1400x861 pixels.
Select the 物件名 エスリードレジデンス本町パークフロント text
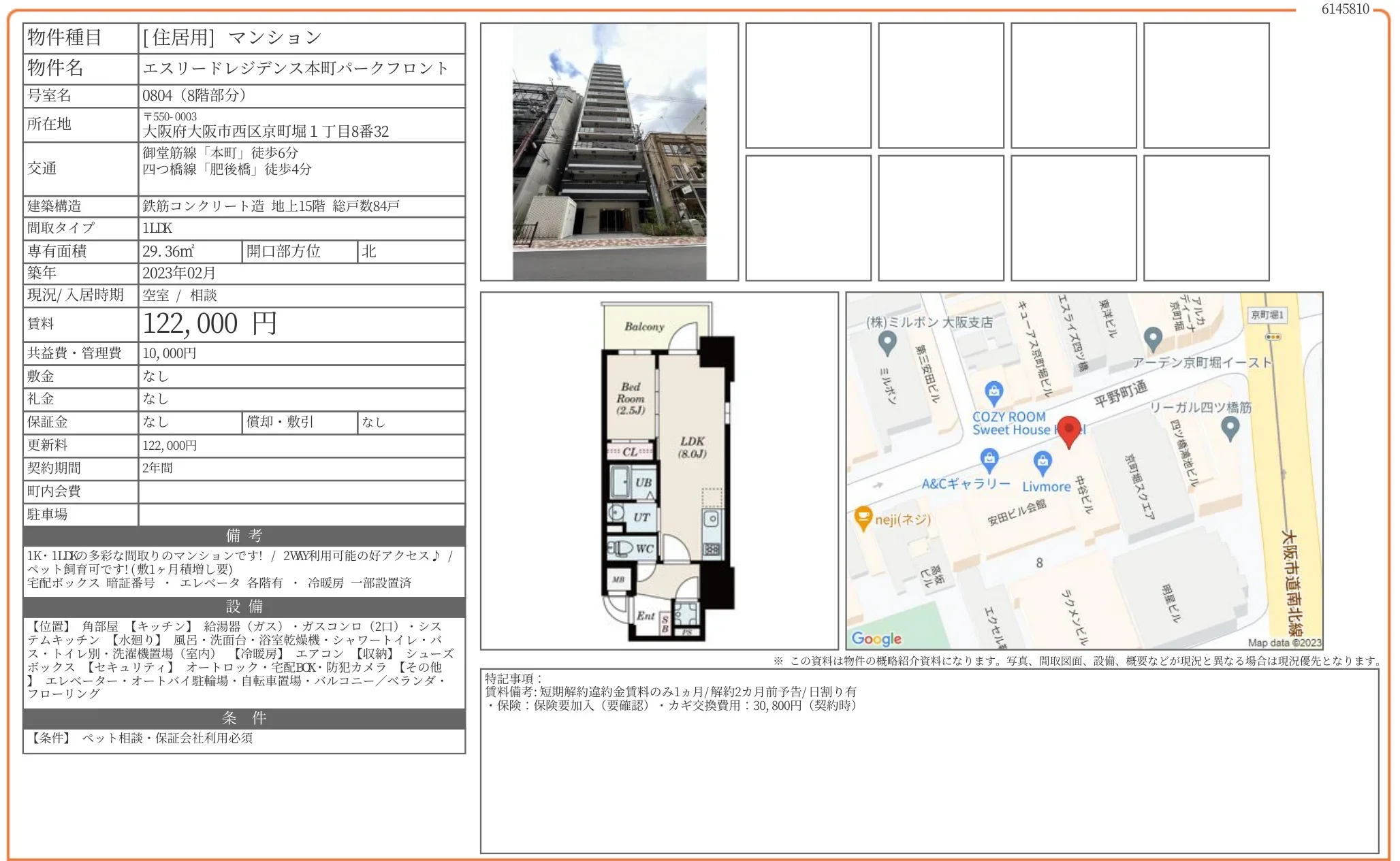click(x=294, y=69)
